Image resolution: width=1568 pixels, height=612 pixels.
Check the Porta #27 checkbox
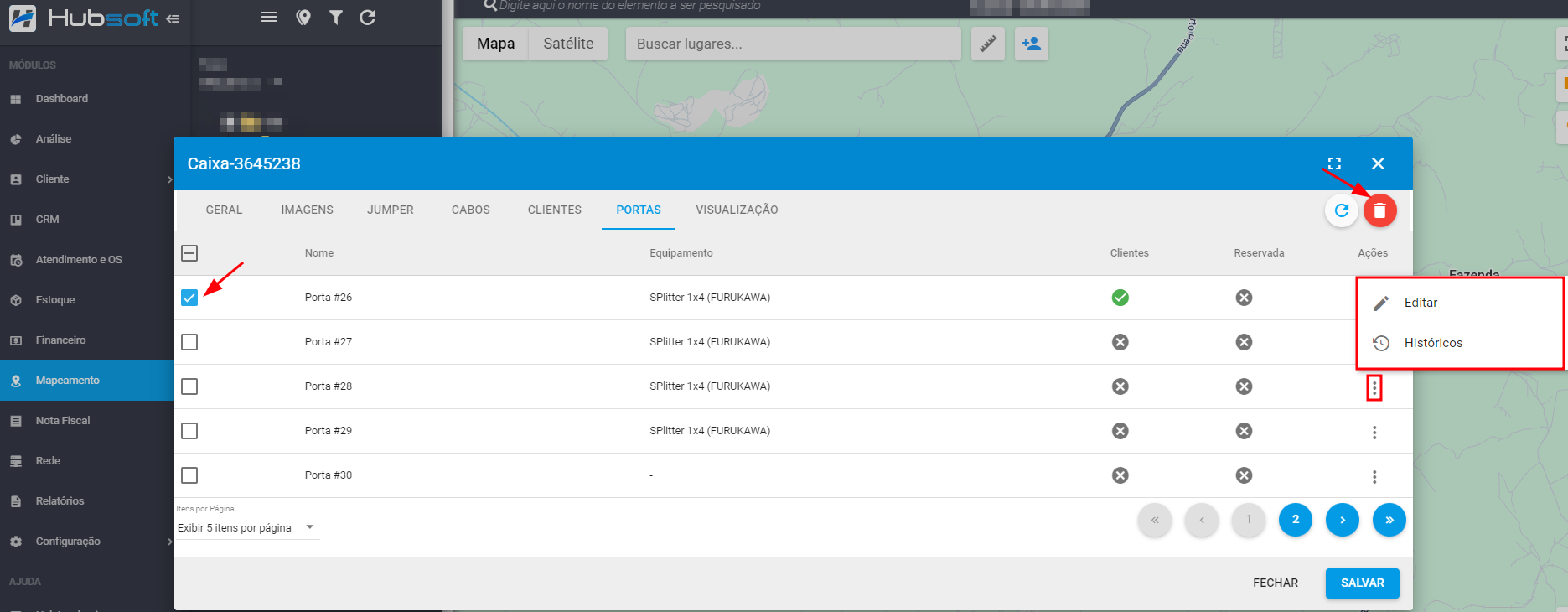pos(189,342)
